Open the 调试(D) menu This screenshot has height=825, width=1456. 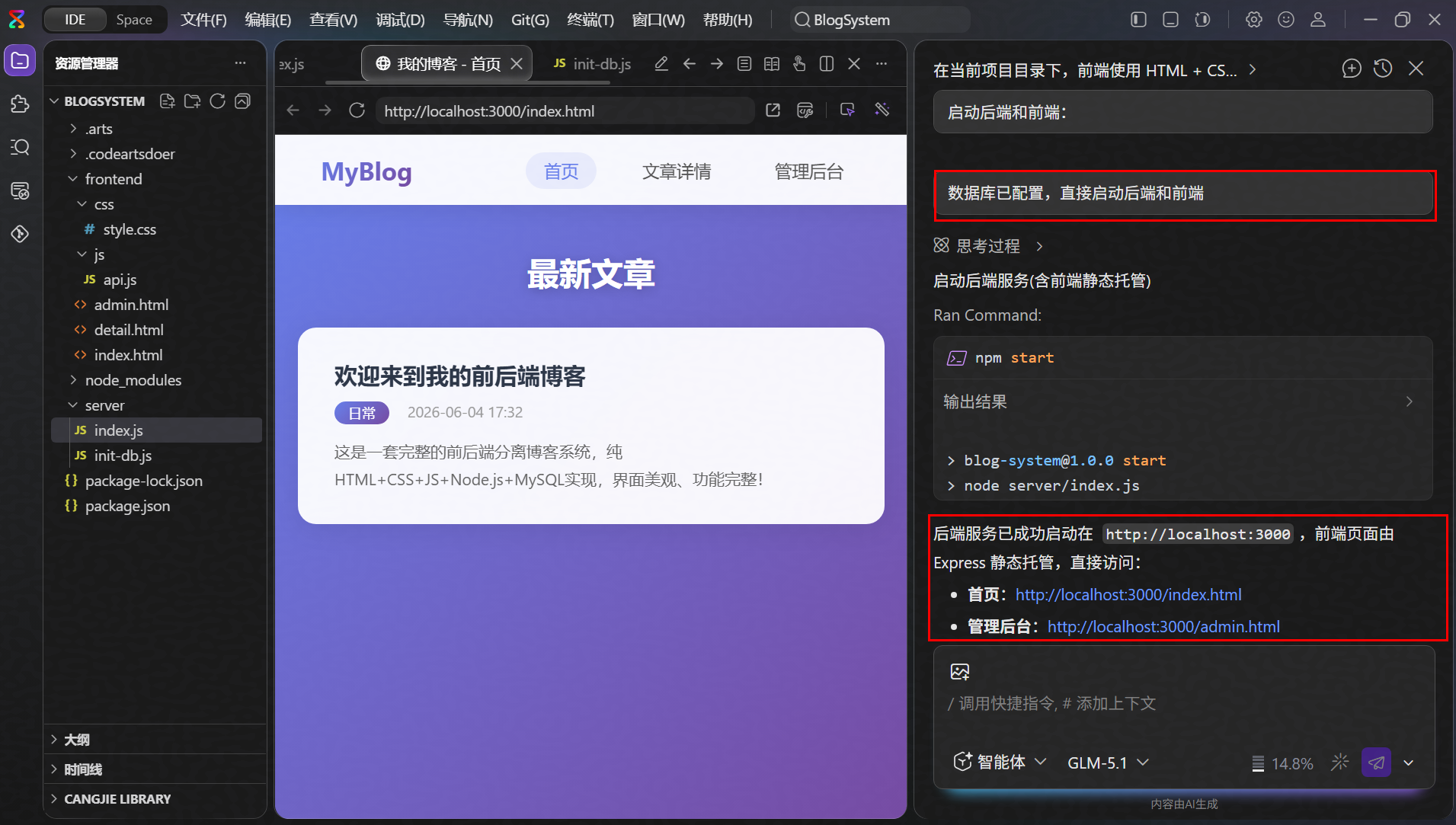click(x=400, y=20)
